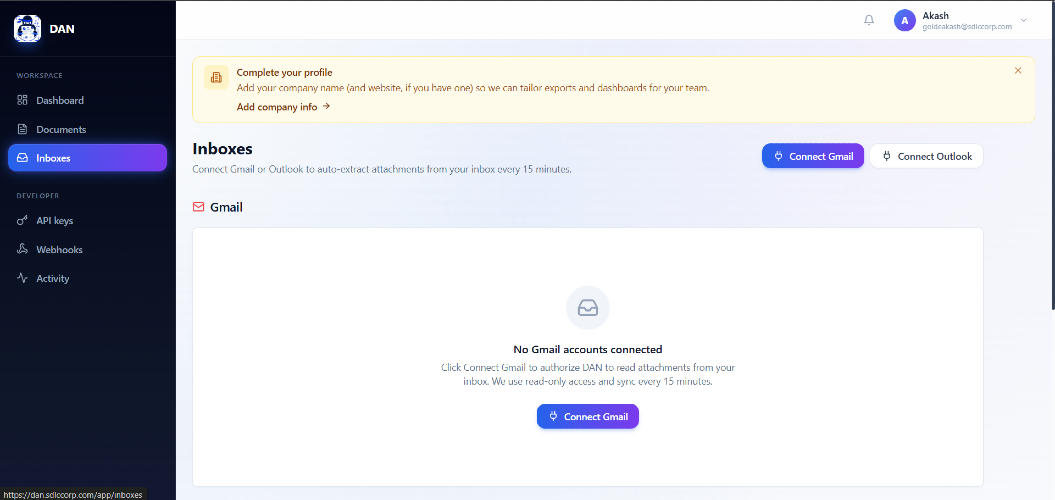Click the Complete your profile title
The width and height of the screenshot is (1055, 500).
285,72
